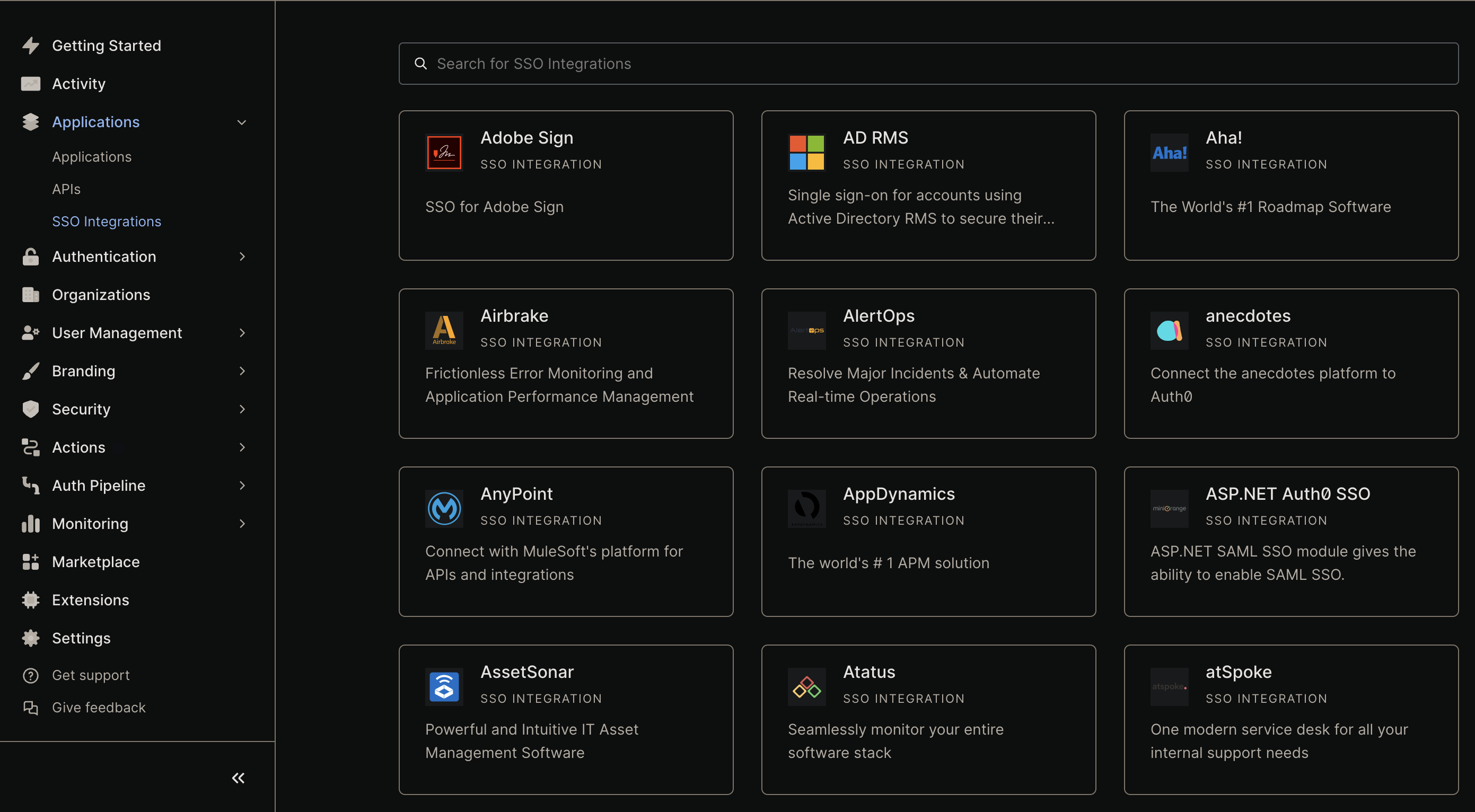The width and height of the screenshot is (1475, 812).
Task: Click the Aha! logo icon
Action: click(x=1169, y=152)
